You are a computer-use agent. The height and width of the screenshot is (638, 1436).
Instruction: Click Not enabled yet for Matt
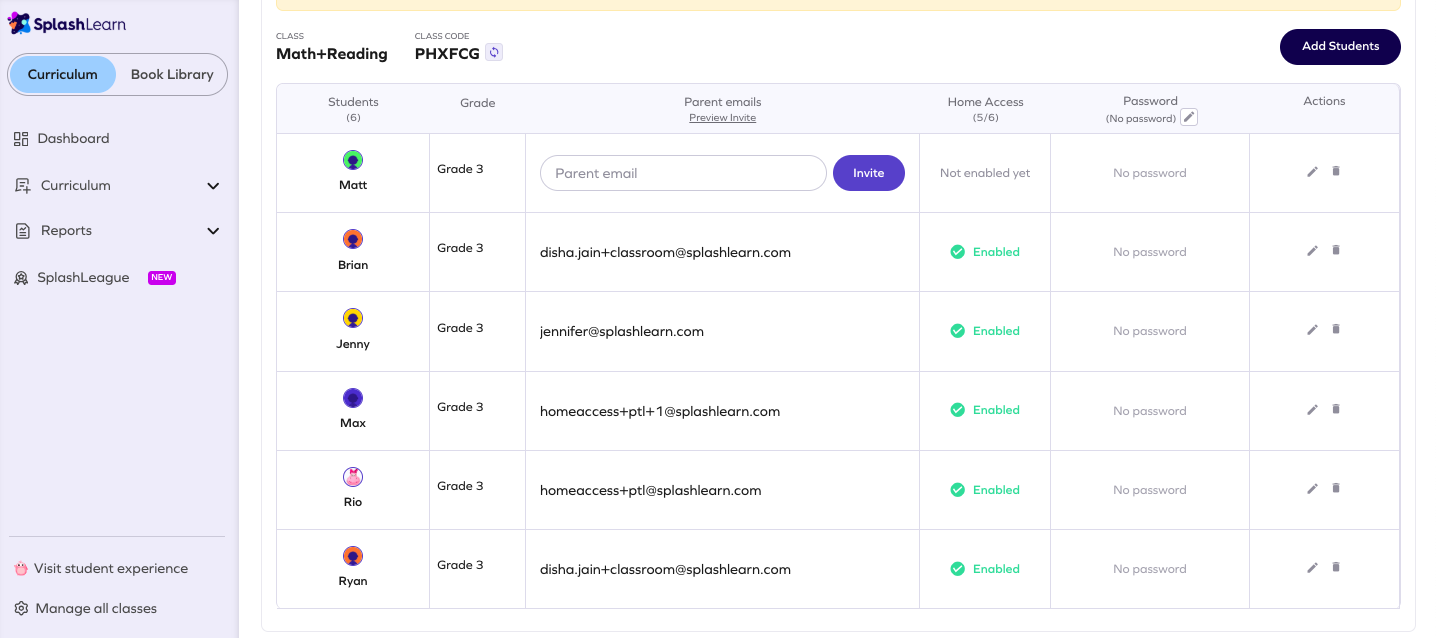[984, 172]
